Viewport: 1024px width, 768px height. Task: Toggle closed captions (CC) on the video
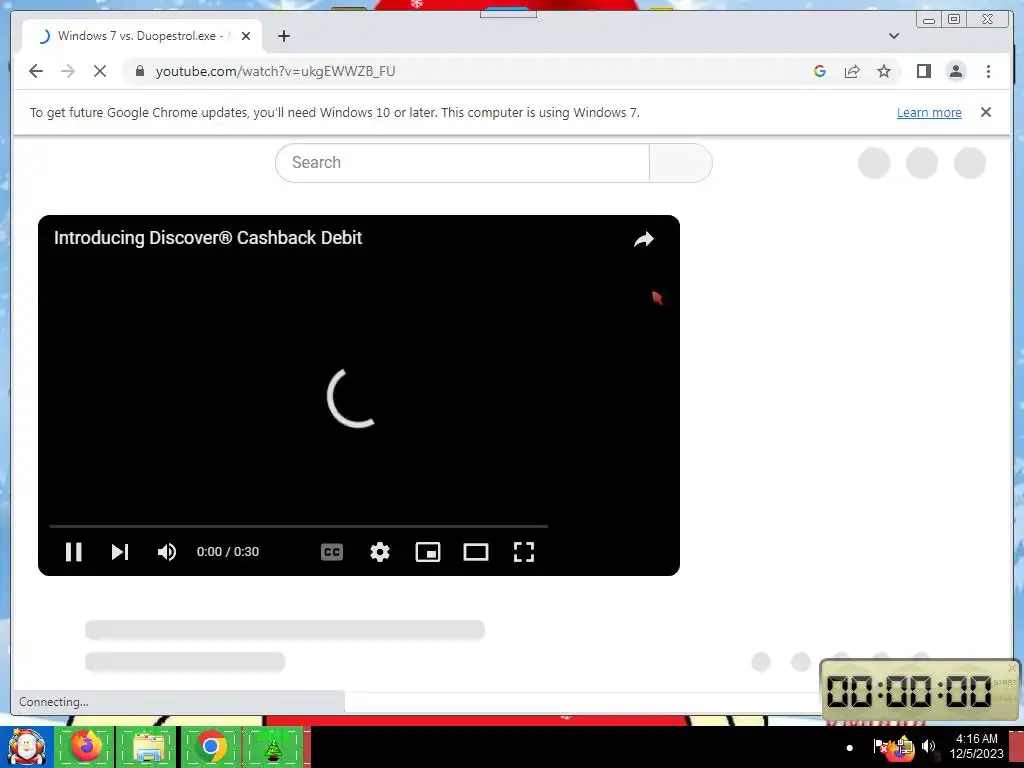[x=332, y=552]
